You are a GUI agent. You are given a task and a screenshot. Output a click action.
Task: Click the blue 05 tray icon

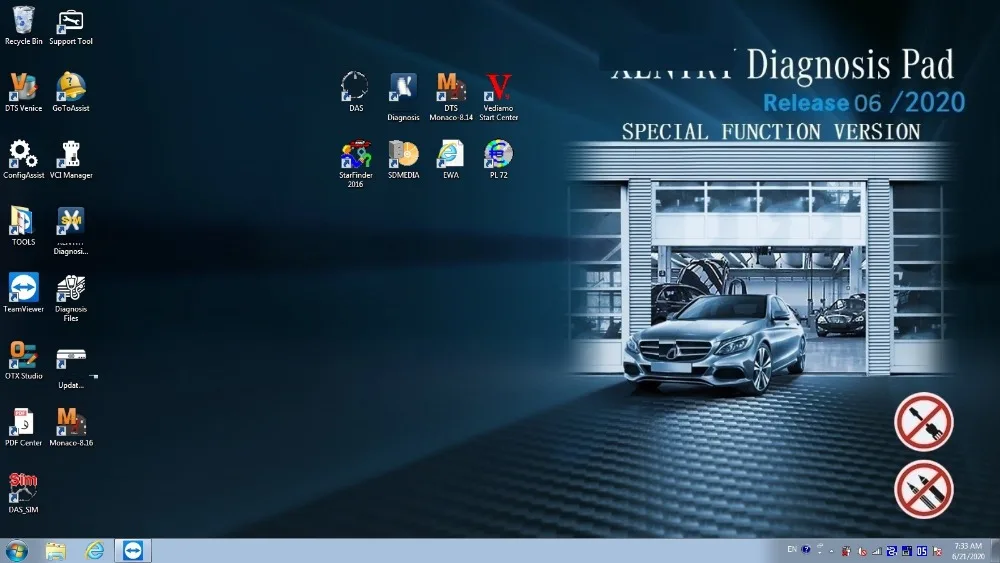pos(922,552)
